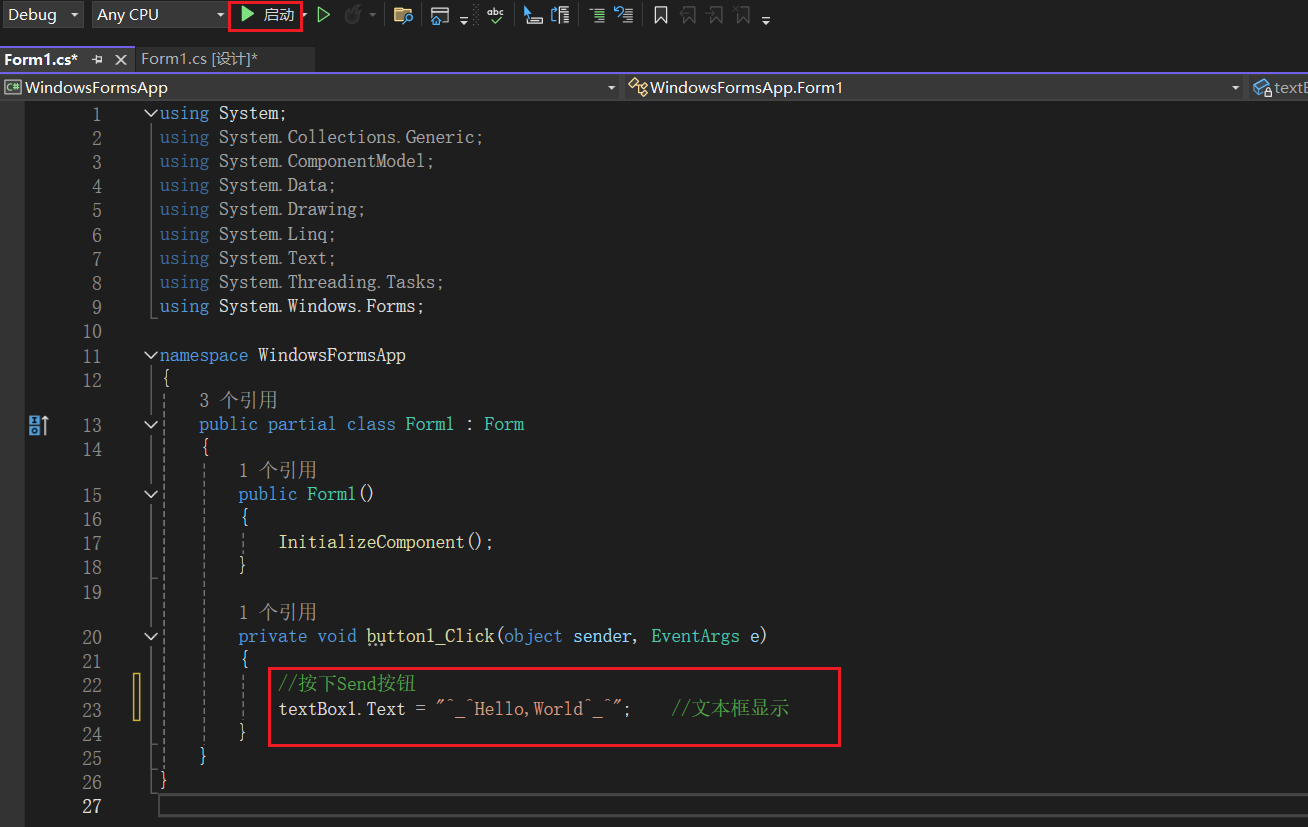Collapse the Form1() constructor at line 15
The image size is (1308, 827).
pos(151,494)
